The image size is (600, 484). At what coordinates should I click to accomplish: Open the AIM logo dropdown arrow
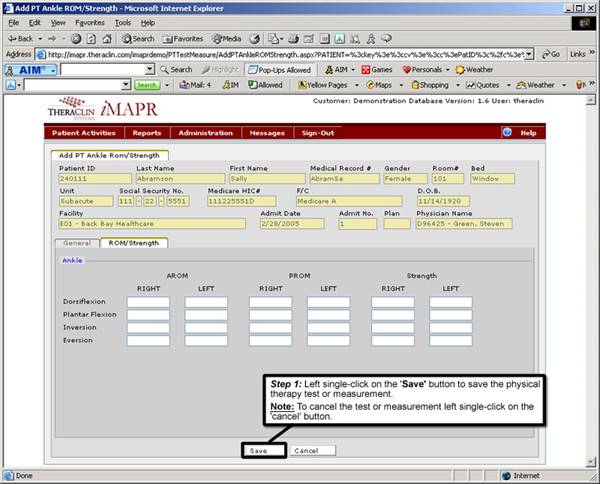click(x=53, y=70)
